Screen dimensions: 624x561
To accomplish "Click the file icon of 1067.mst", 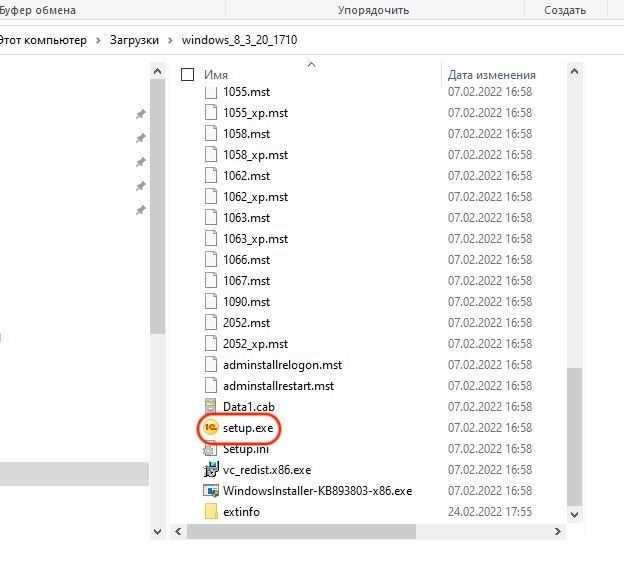I will pyautogui.click(x=211, y=281).
